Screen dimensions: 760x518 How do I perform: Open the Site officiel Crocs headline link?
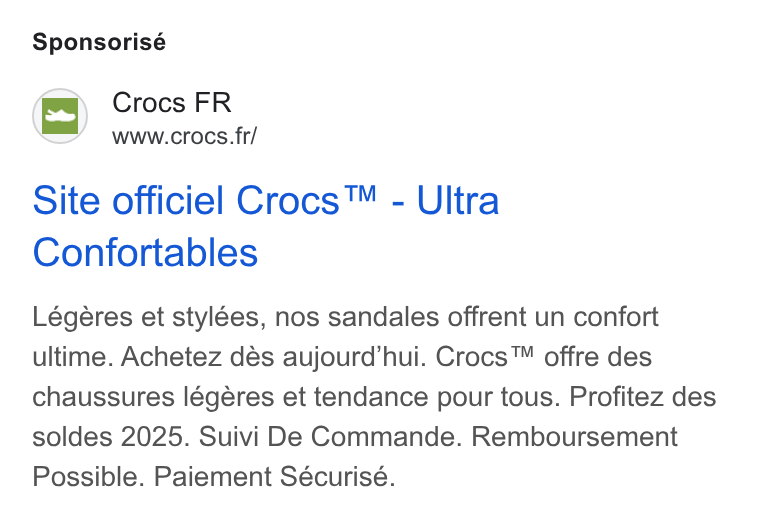click(x=266, y=226)
